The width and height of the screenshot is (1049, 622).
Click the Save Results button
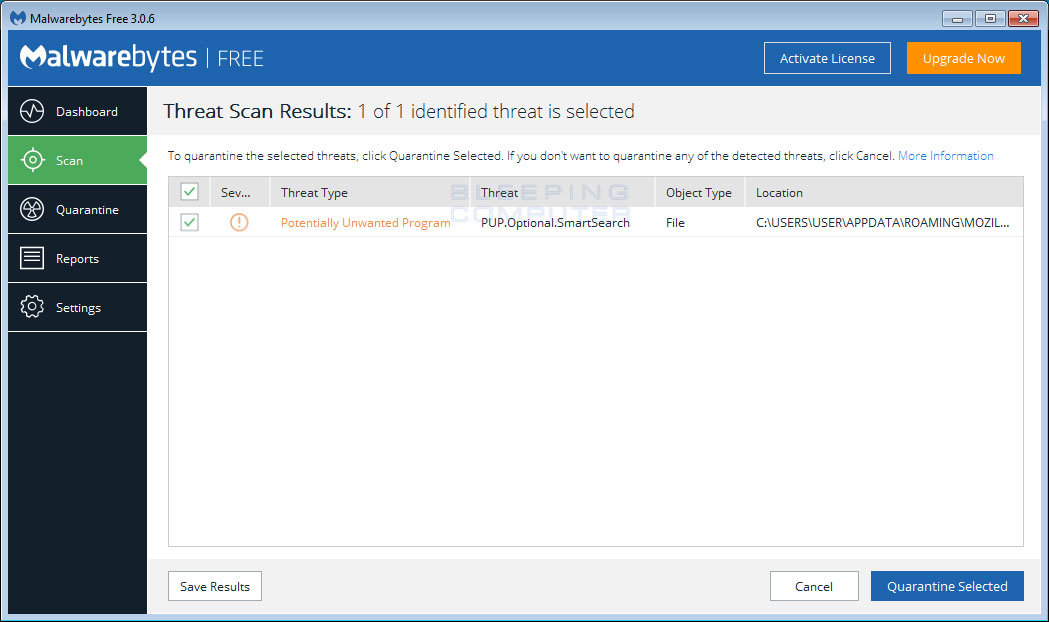[x=215, y=586]
